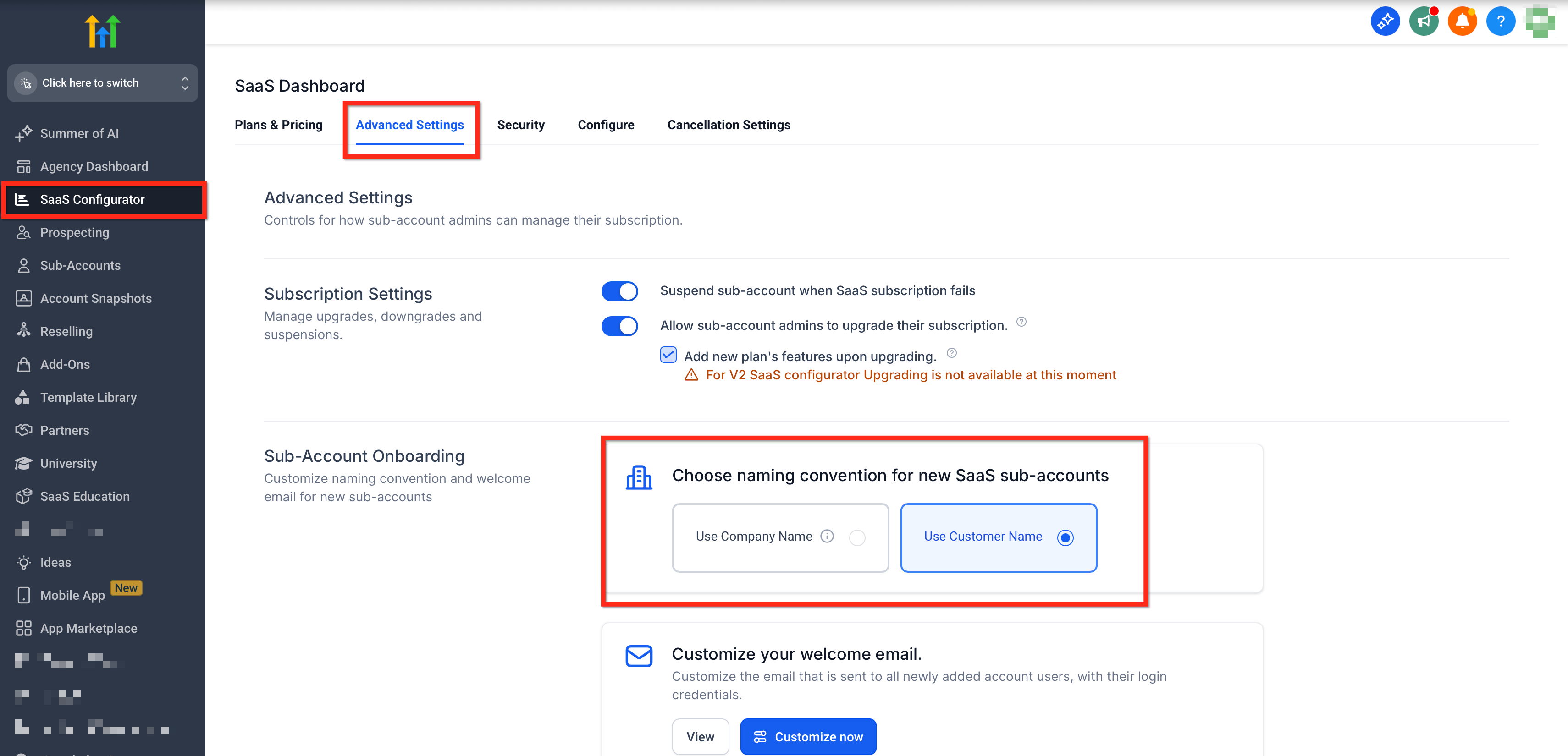1568x756 pixels.
Task: Select Use Customer Name radio option
Action: click(1065, 537)
